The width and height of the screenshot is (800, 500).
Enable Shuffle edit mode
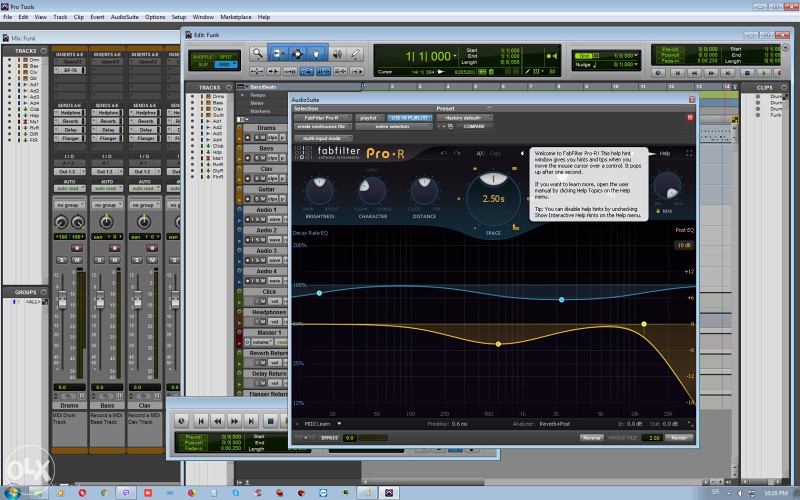[203, 57]
